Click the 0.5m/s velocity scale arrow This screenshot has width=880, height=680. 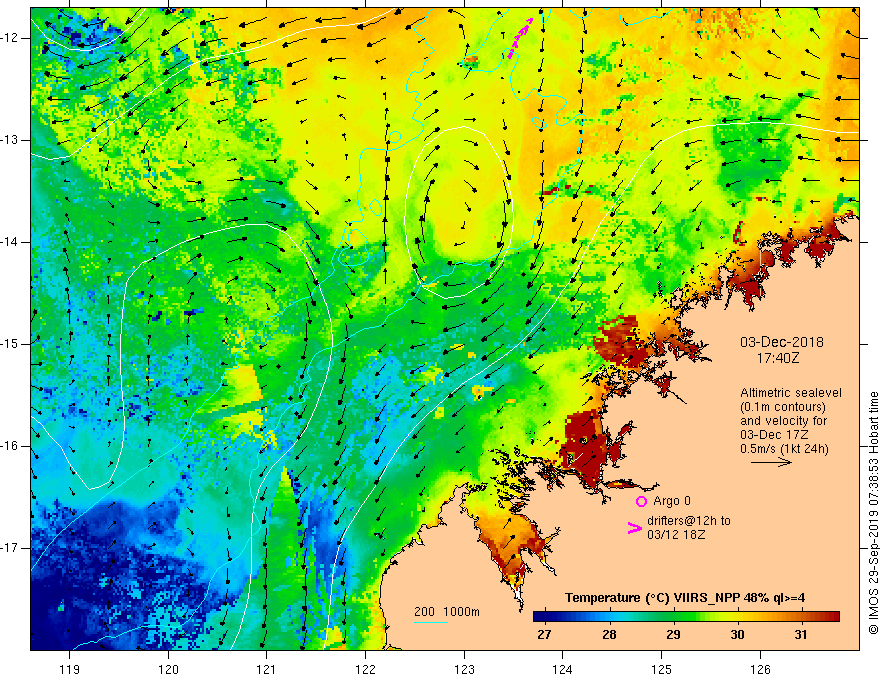771,462
